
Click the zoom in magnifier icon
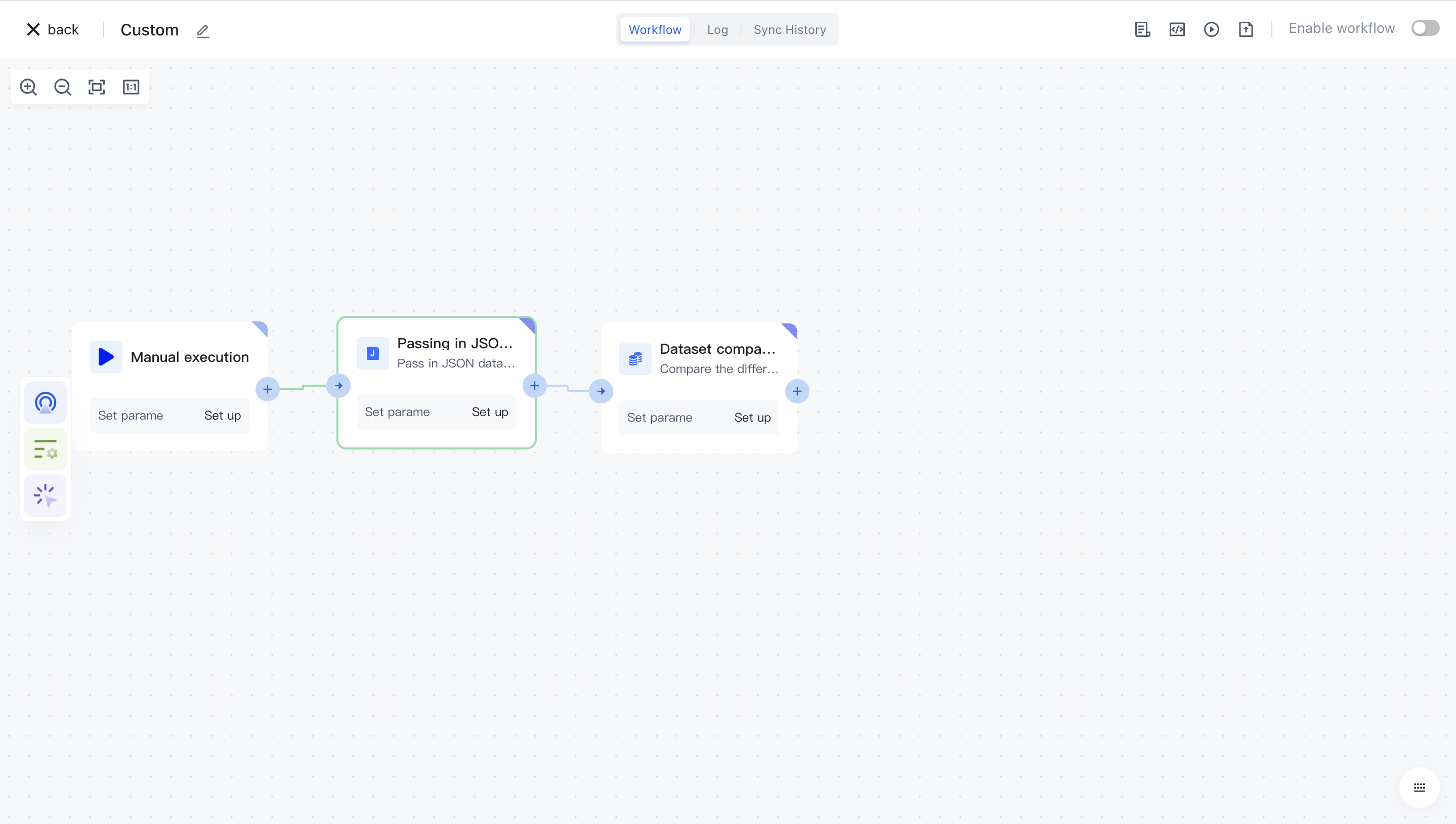[28, 87]
